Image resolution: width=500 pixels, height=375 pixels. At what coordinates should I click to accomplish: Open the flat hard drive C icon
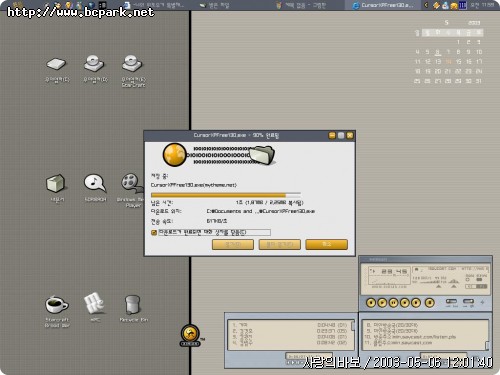(56, 64)
